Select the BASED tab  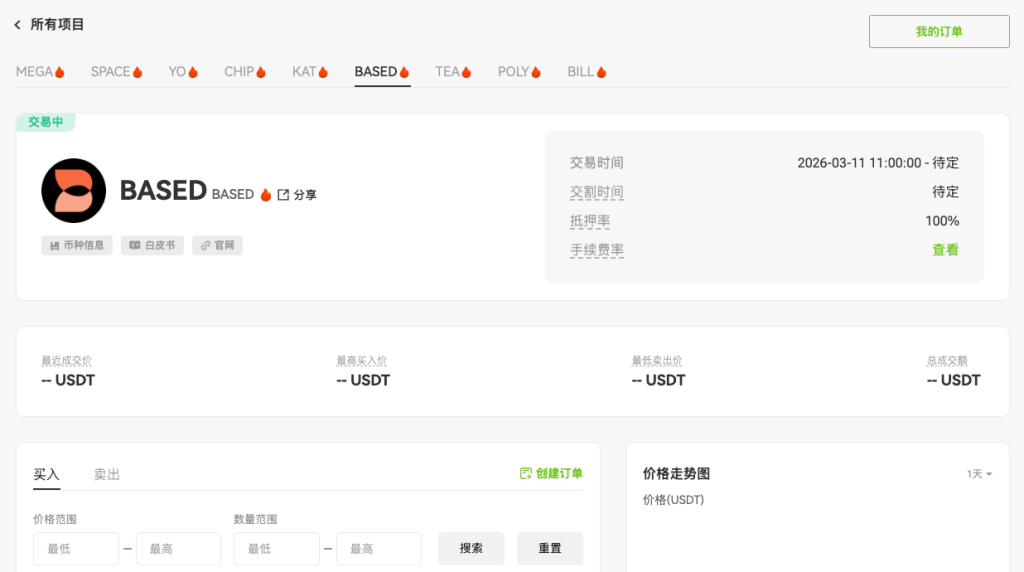(382, 72)
